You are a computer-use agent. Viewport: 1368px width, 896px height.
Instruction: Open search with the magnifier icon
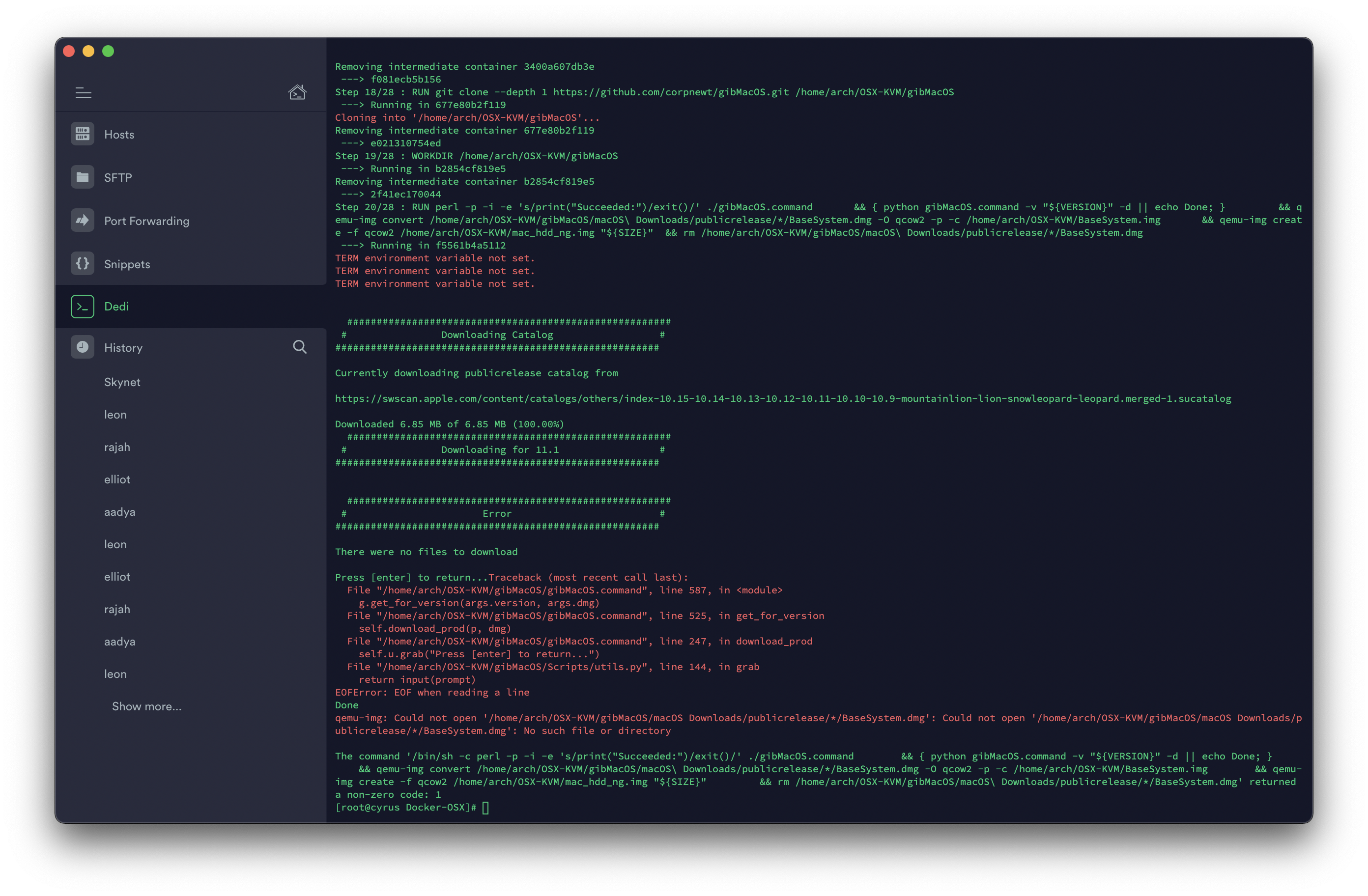coord(299,346)
